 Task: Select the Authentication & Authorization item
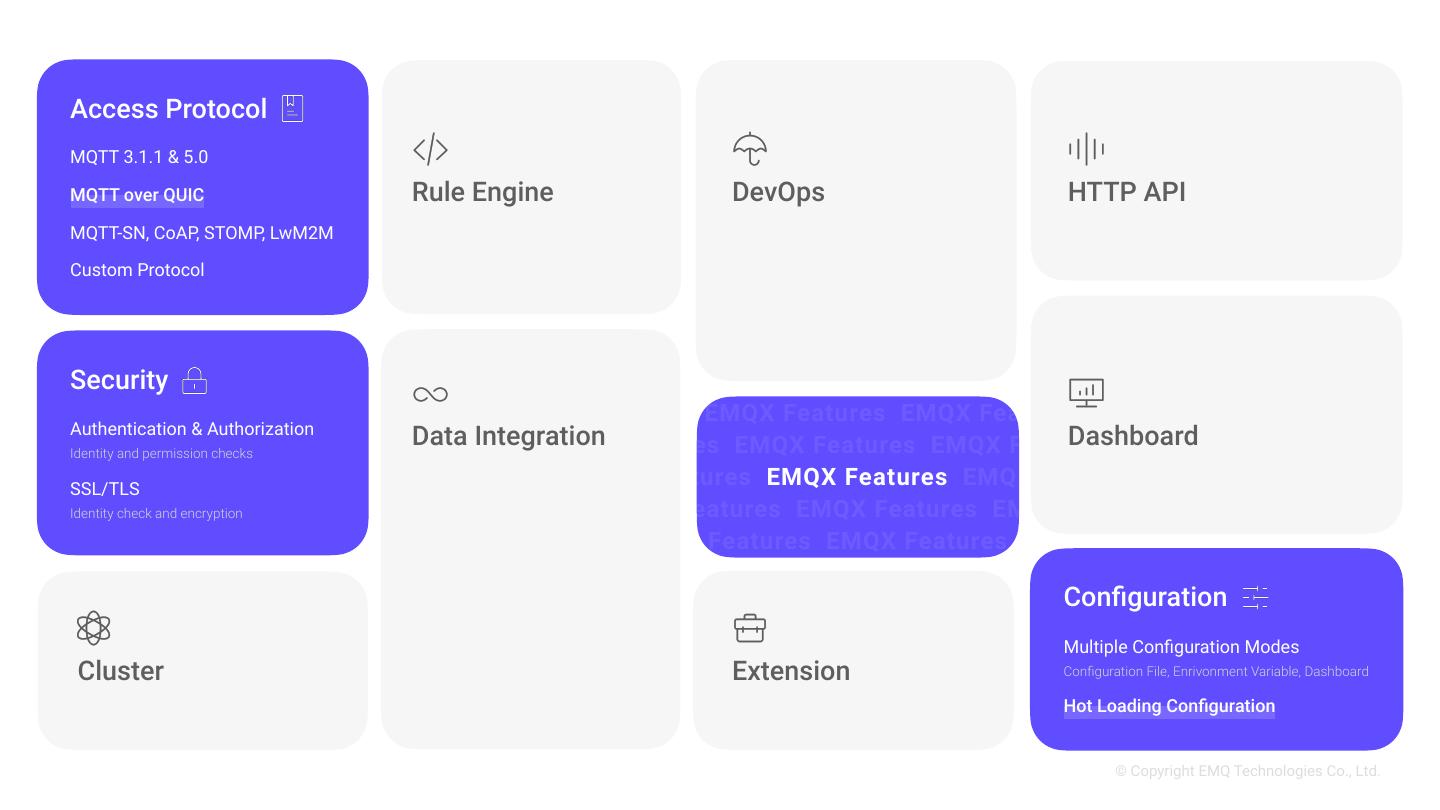click(x=192, y=429)
